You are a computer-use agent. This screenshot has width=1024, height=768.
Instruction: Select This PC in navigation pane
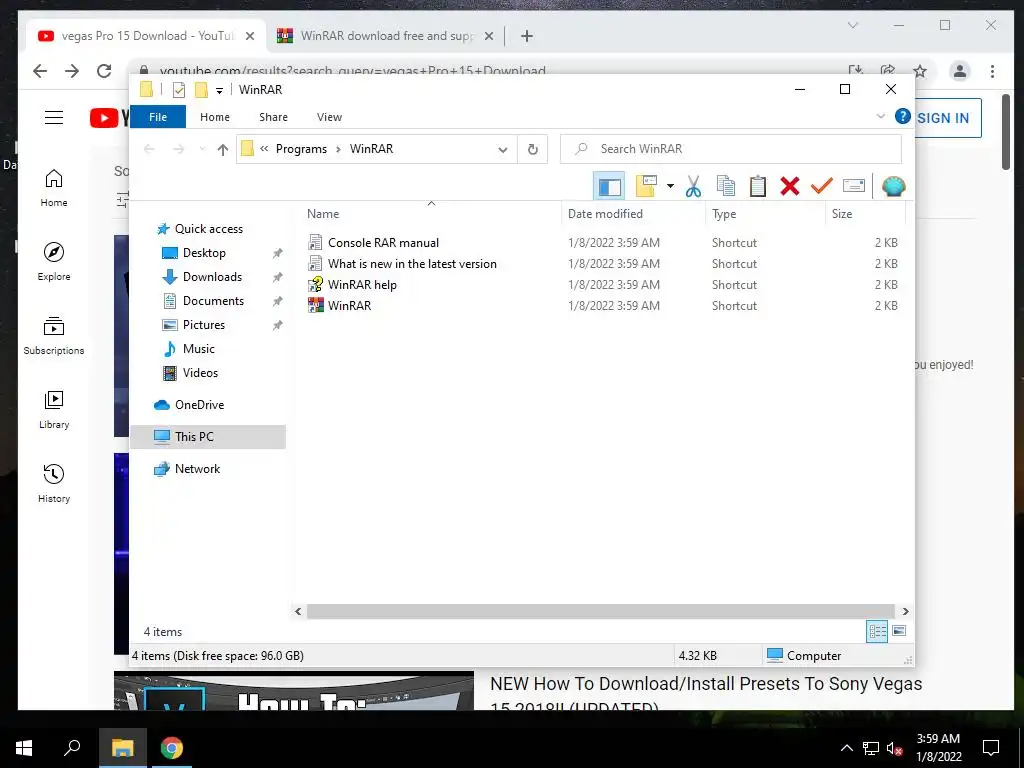[x=208, y=437]
